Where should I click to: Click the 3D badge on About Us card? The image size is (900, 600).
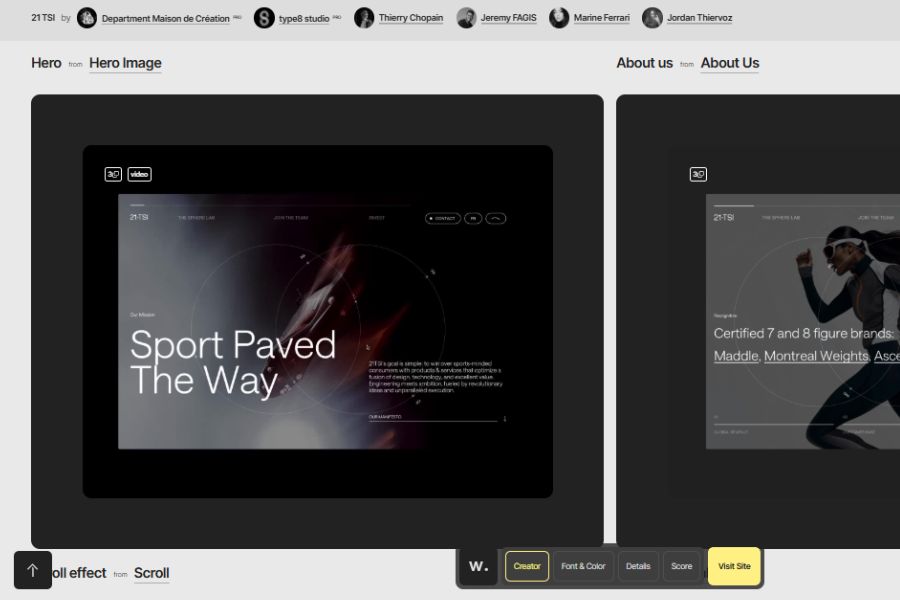pyautogui.click(x=698, y=174)
